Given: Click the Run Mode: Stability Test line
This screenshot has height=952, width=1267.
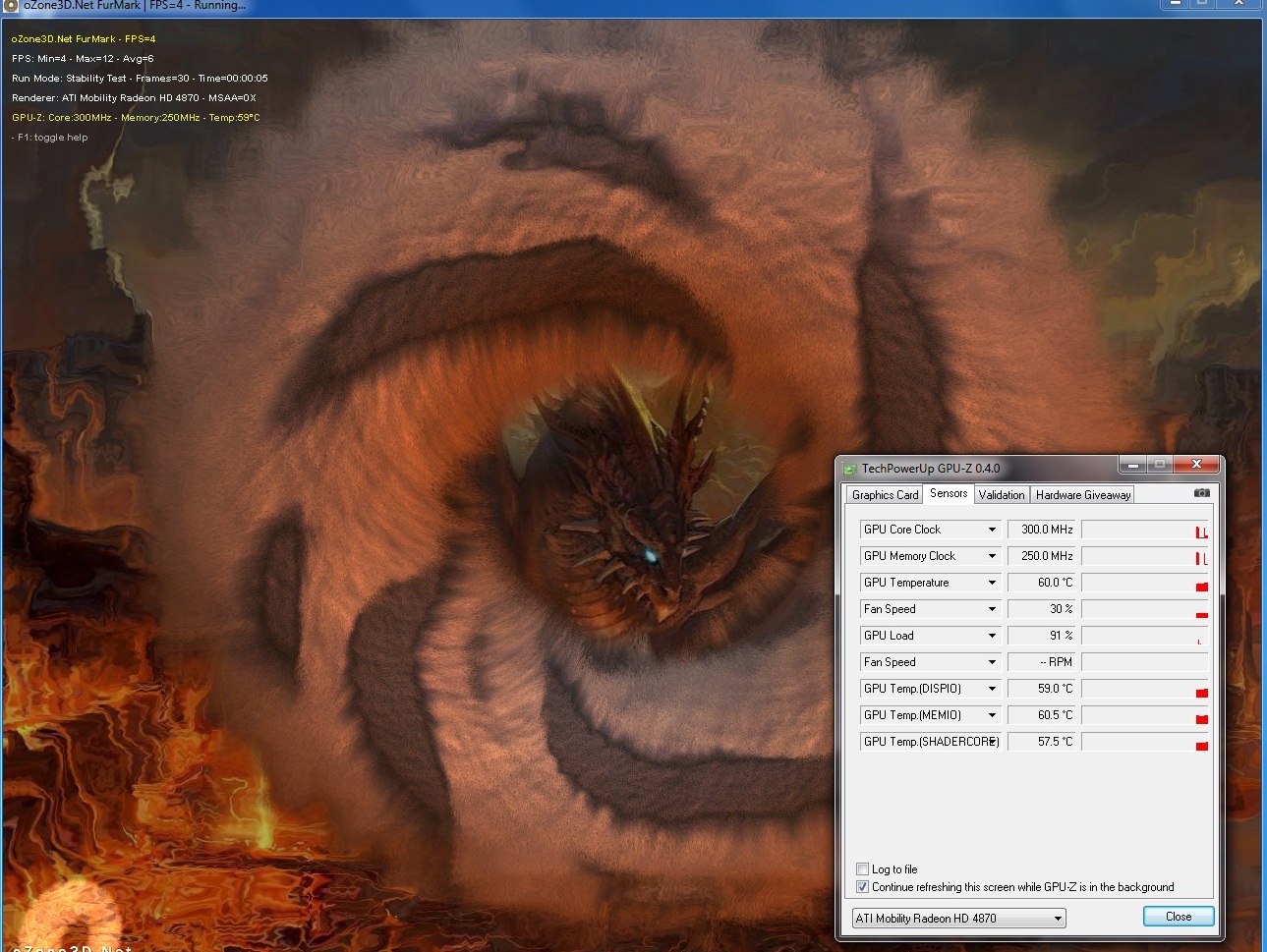Looking at the screenshot, I should [x=140, y=79].
